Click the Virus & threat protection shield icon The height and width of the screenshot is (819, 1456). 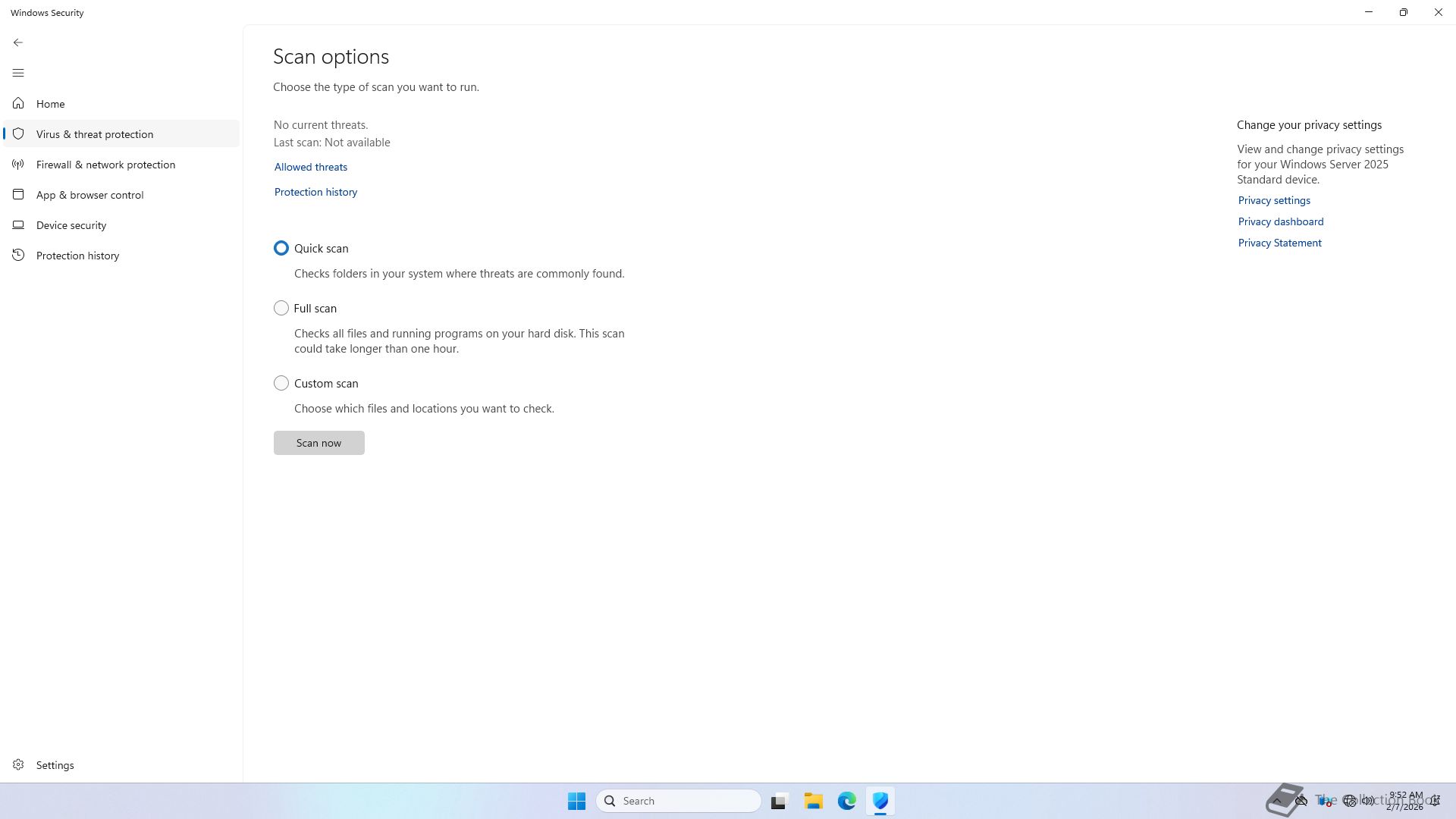(18, 133)
